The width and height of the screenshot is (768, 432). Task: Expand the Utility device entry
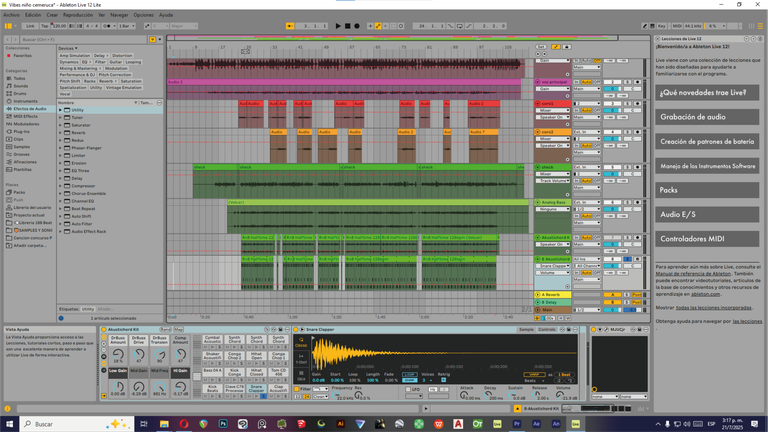pyautogui.click(x=61, y=110)
